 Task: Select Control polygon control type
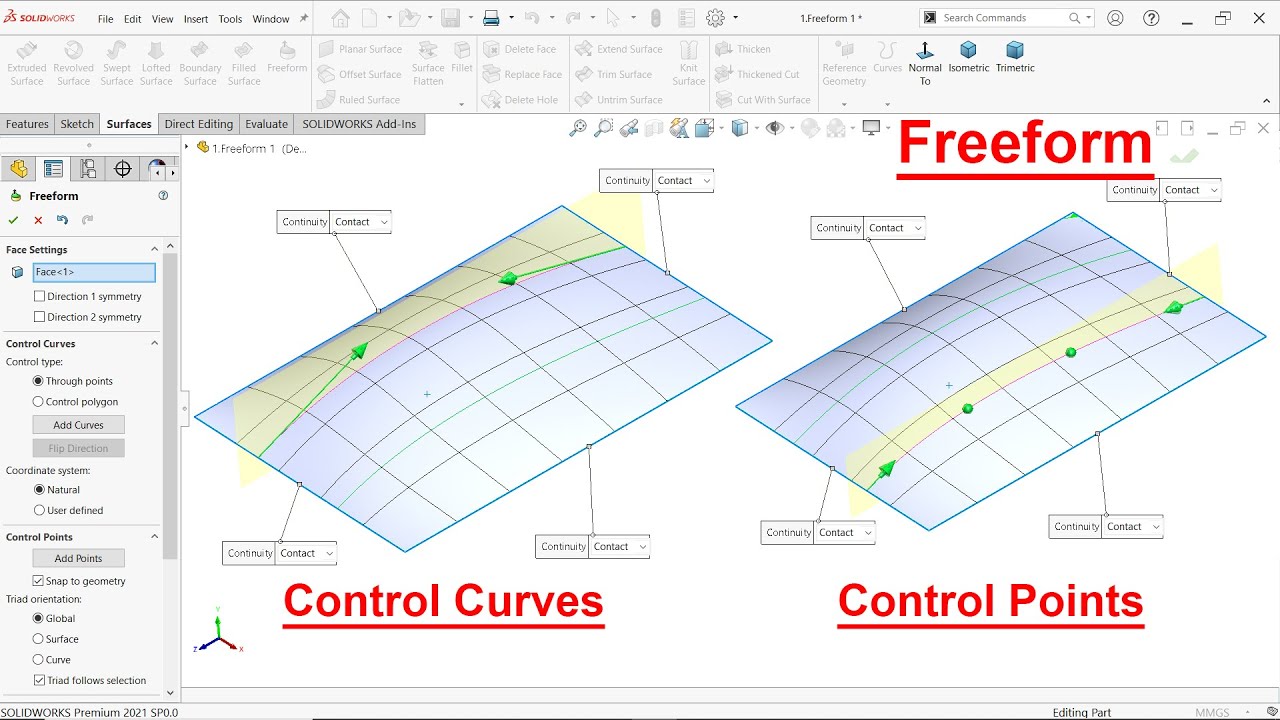[38, 402]
